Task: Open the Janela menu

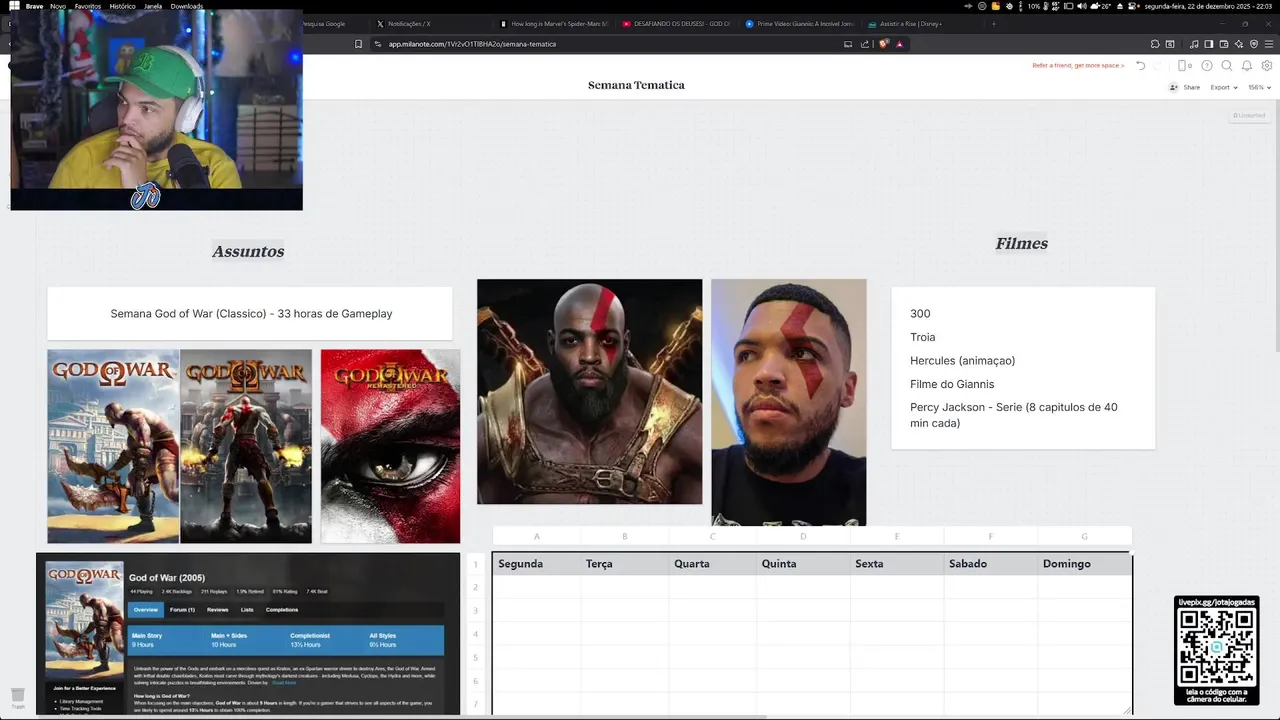Action: pos(153,6)
